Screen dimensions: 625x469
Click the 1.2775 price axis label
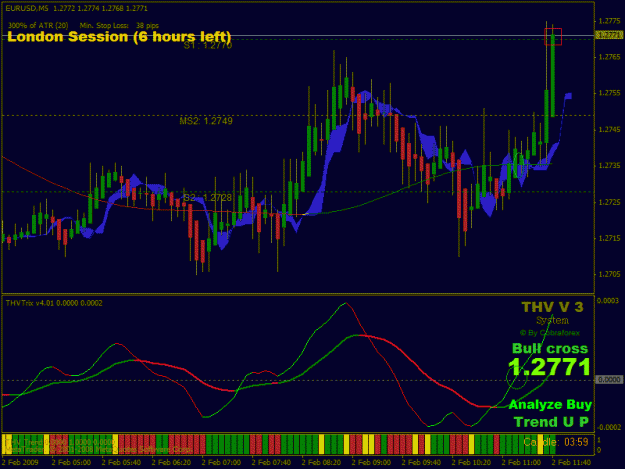(609, 21)
